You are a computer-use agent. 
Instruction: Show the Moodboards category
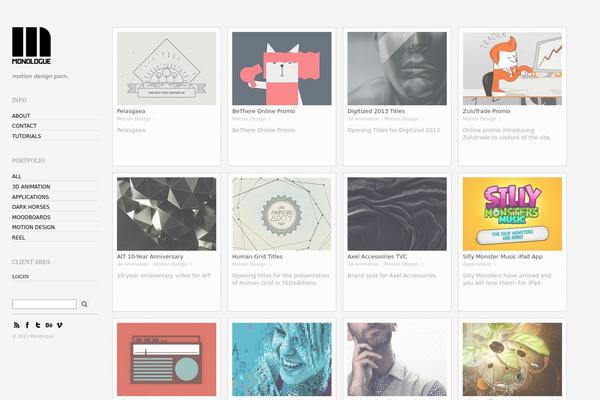pos(31,217)
